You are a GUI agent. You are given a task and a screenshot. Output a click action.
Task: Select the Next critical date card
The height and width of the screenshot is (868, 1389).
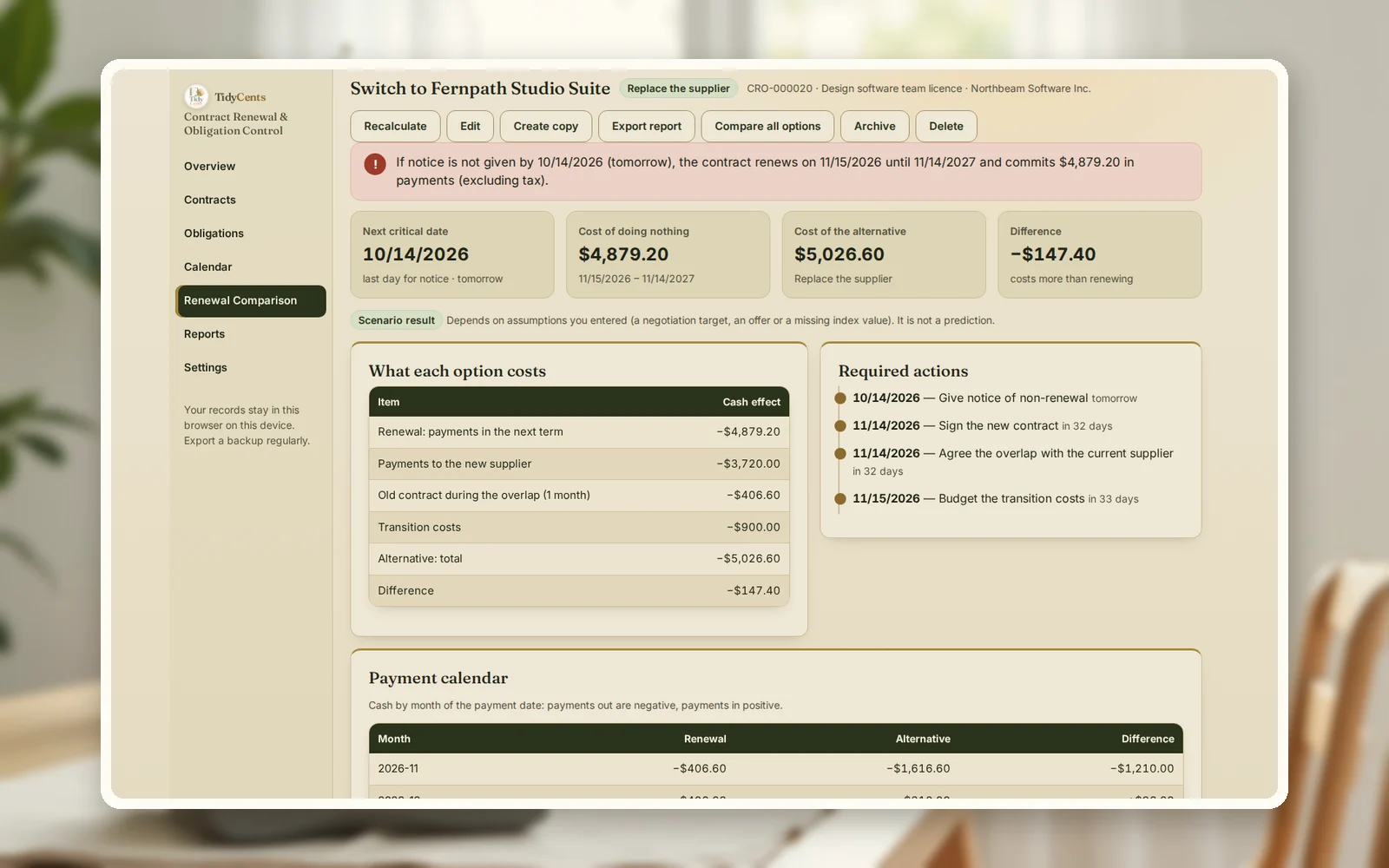pos(452,255)
